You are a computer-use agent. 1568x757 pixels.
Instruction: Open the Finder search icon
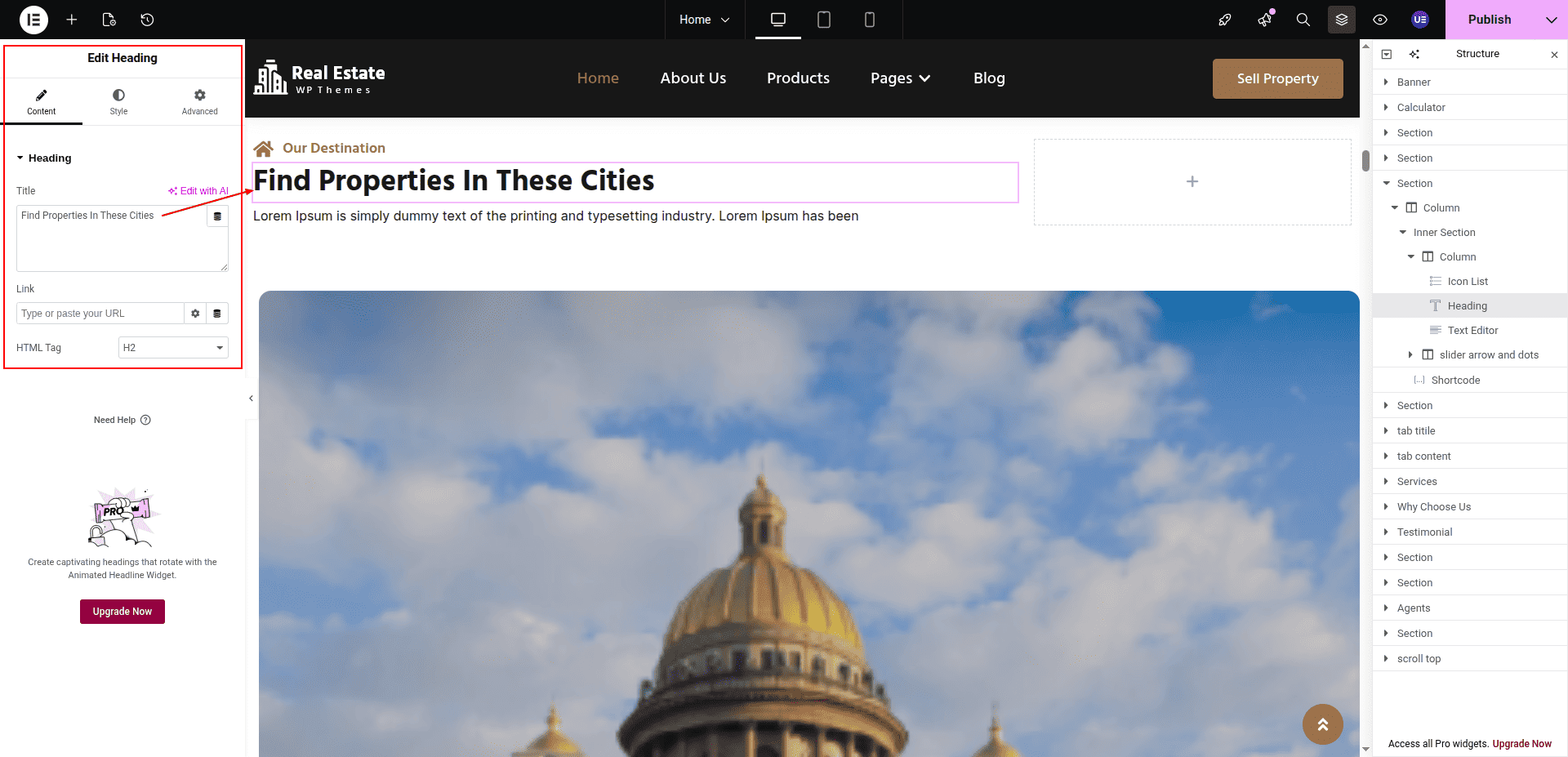pos(1303,20)
